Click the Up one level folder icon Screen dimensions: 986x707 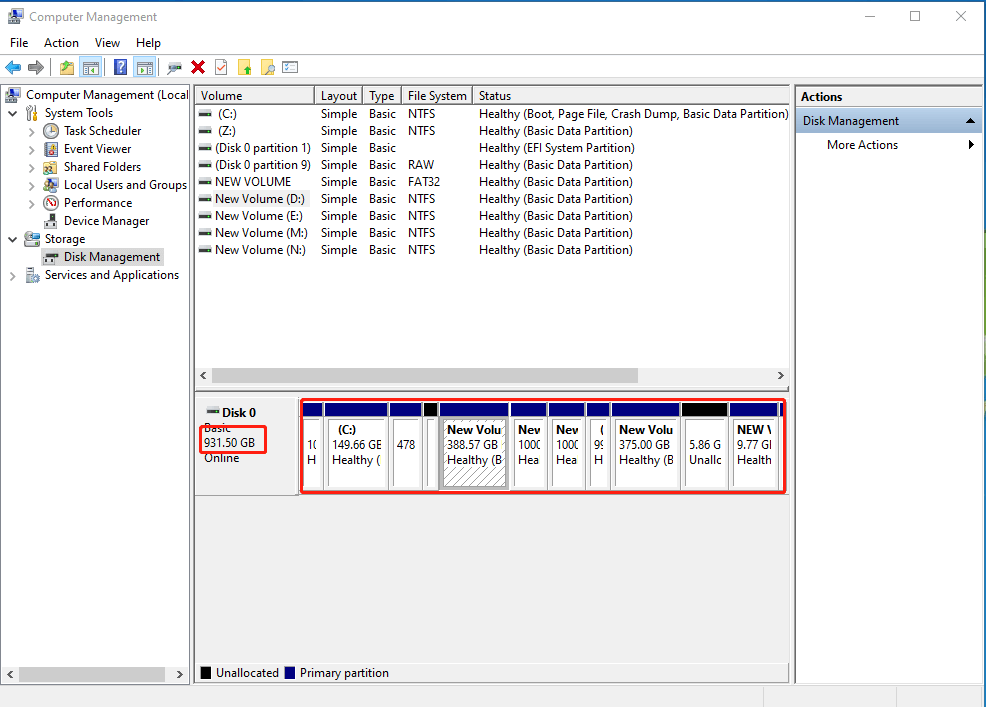[67, 67]
